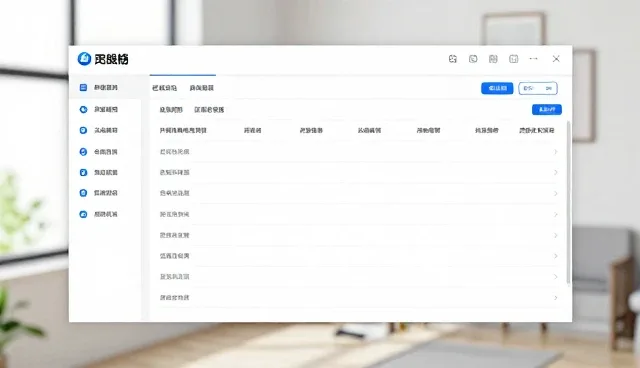The width and height of the screenshot is (640, 368).
Task: Expand the second table row's chevron arrow
Action: click(x=556, y=173)
